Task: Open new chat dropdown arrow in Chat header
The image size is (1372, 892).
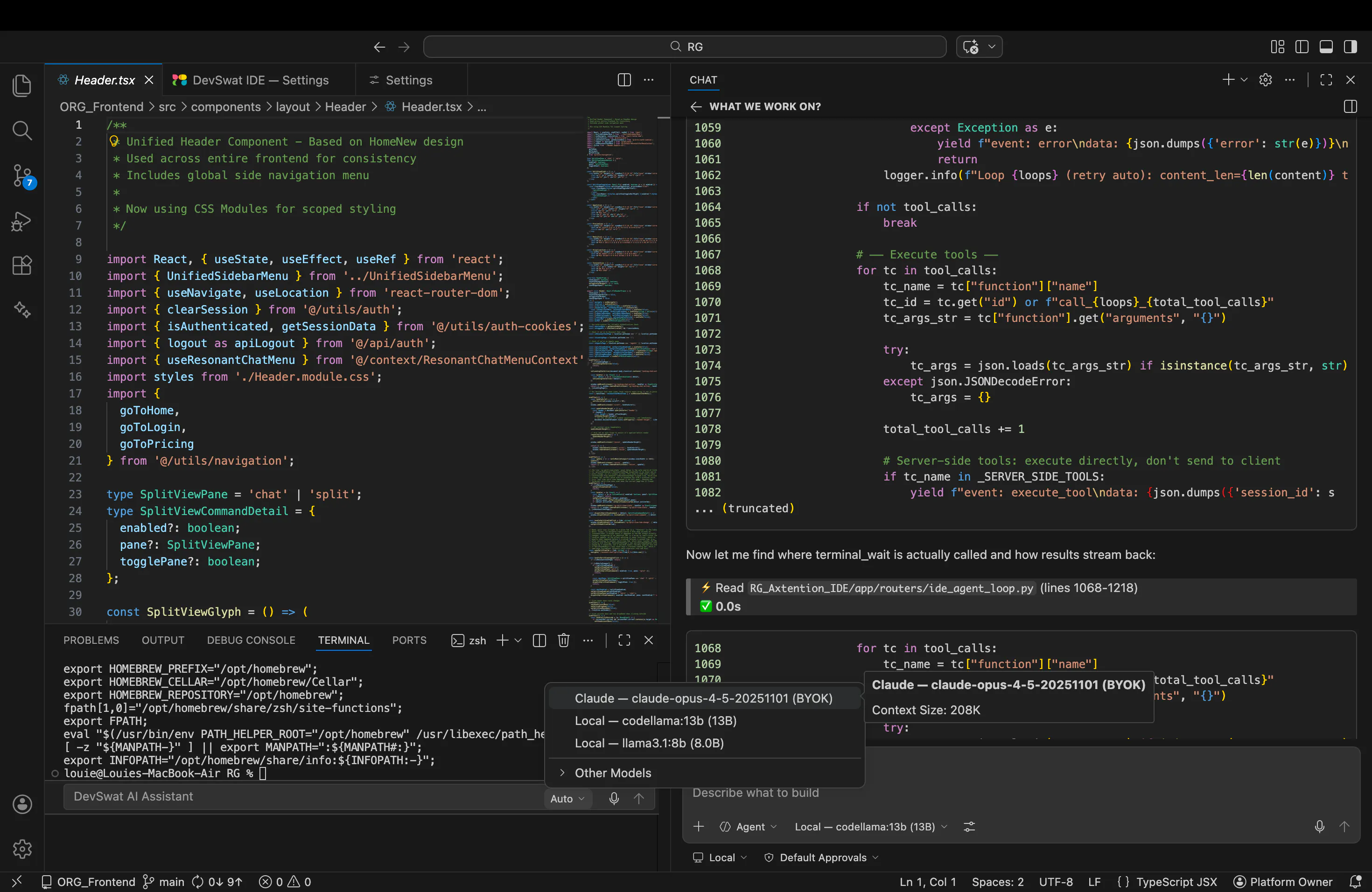Action: [1244, 79]
